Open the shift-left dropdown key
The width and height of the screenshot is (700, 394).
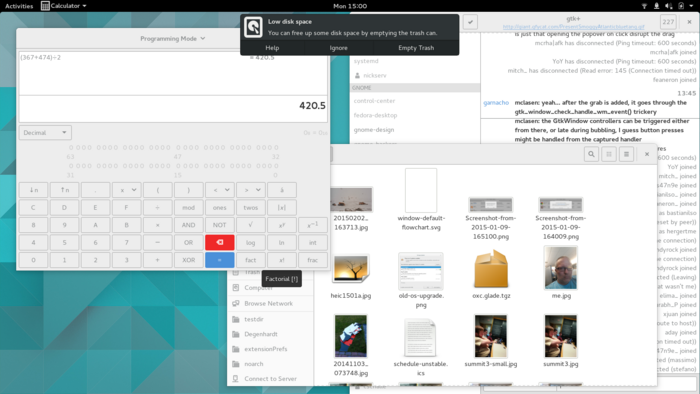[x=219, y=190]
